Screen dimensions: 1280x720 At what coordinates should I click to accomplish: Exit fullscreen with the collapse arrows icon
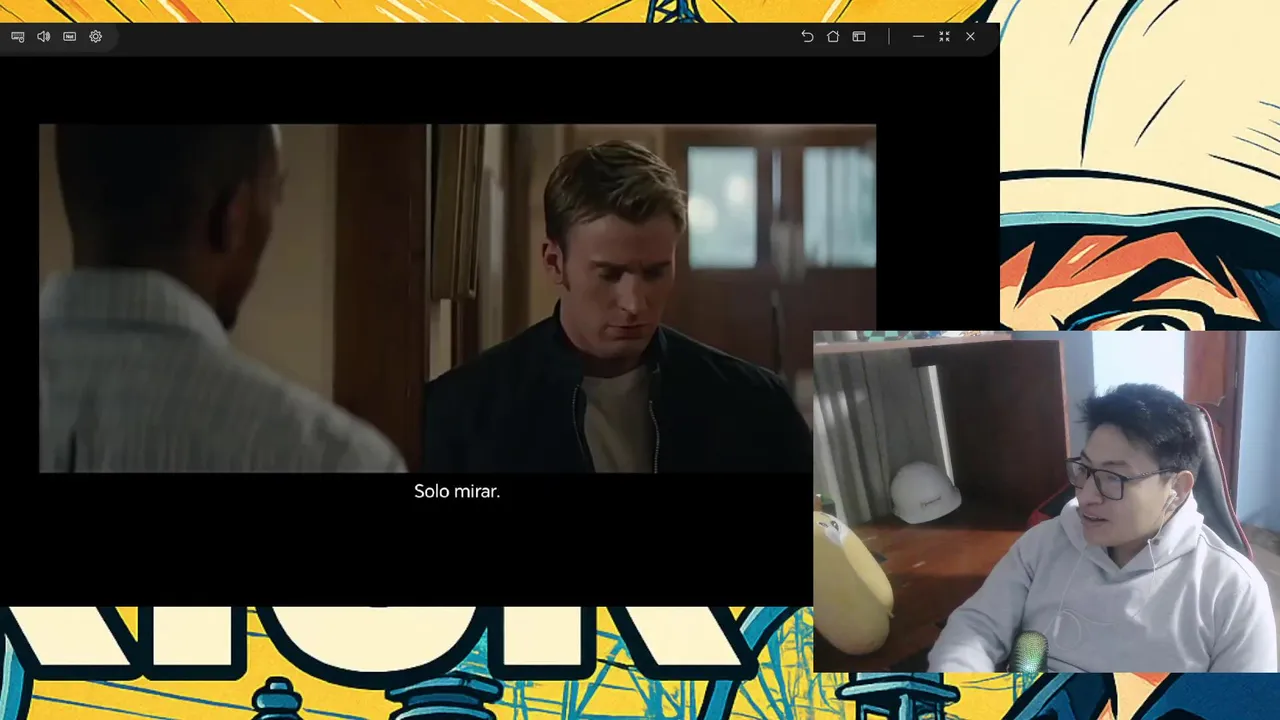944,36
